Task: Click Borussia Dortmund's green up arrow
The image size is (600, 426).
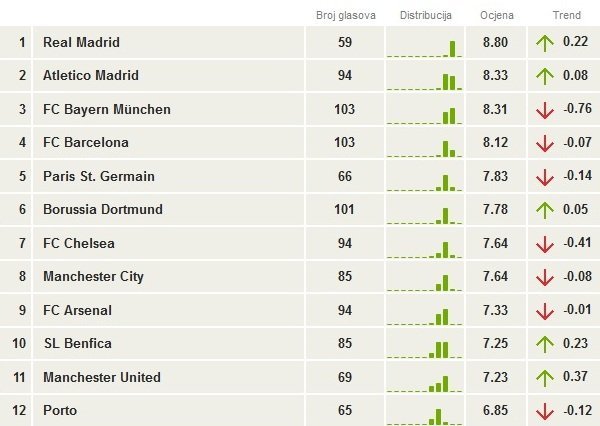Action: 545,210
